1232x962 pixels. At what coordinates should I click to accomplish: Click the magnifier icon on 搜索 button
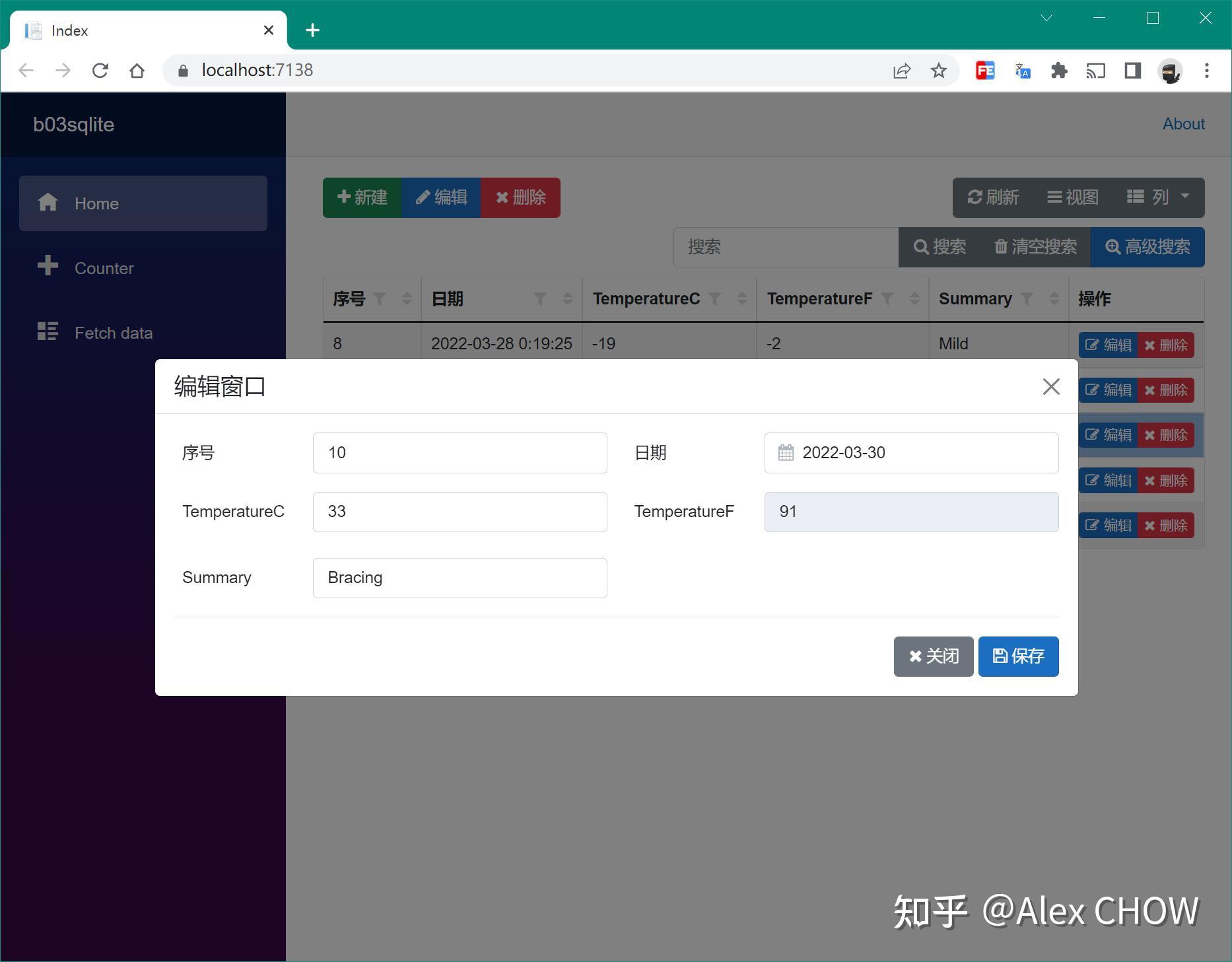pyautogui.click(x=922, y=247)
